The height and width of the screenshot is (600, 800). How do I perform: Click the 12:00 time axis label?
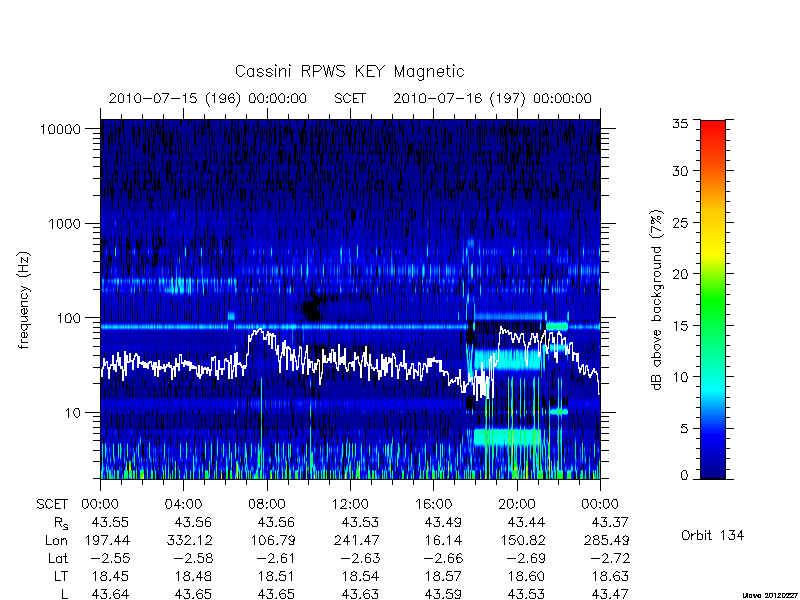(350, 504)
